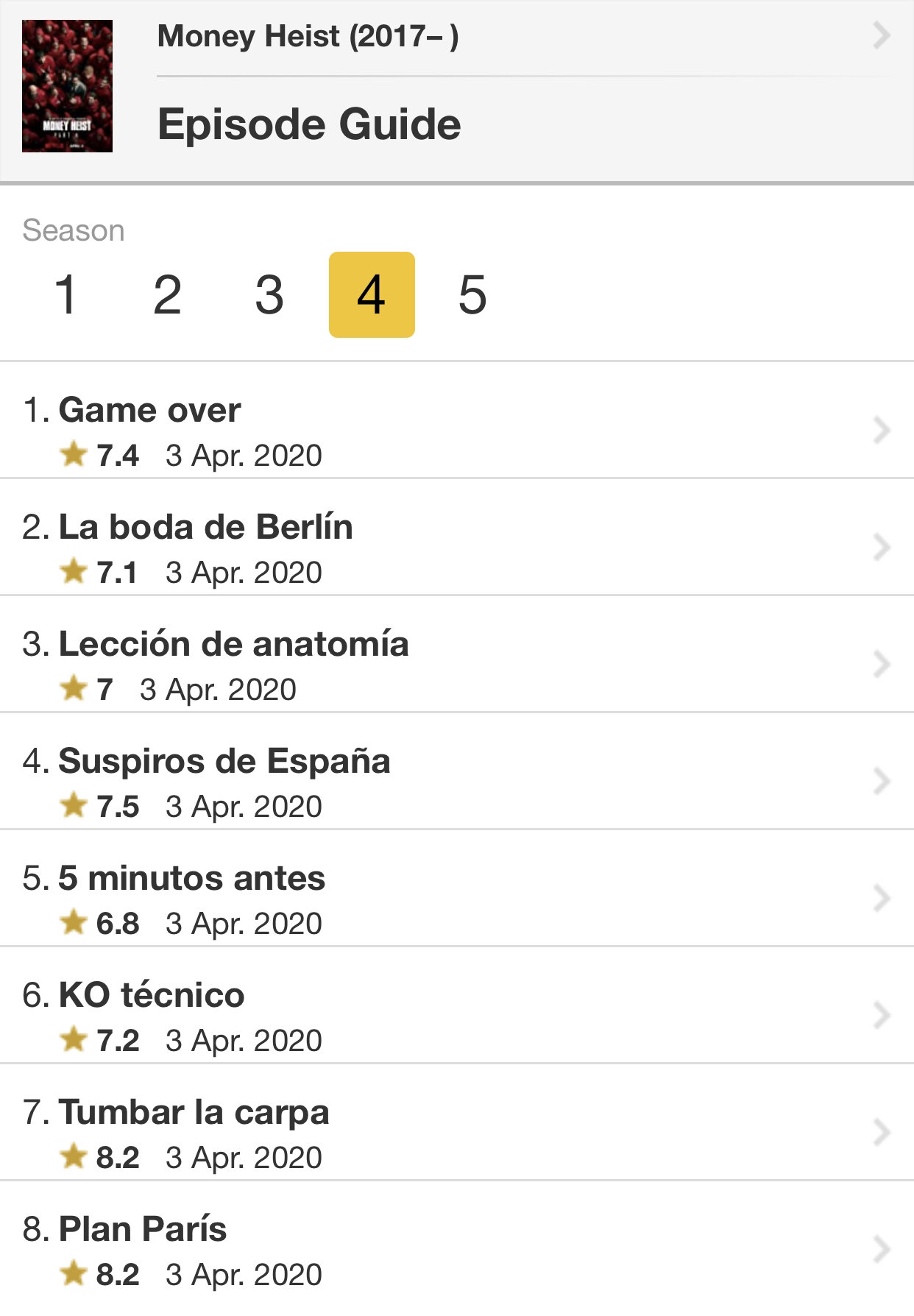Tap the chevron for Game over episode
The image size is (914, 1316).
881,430
